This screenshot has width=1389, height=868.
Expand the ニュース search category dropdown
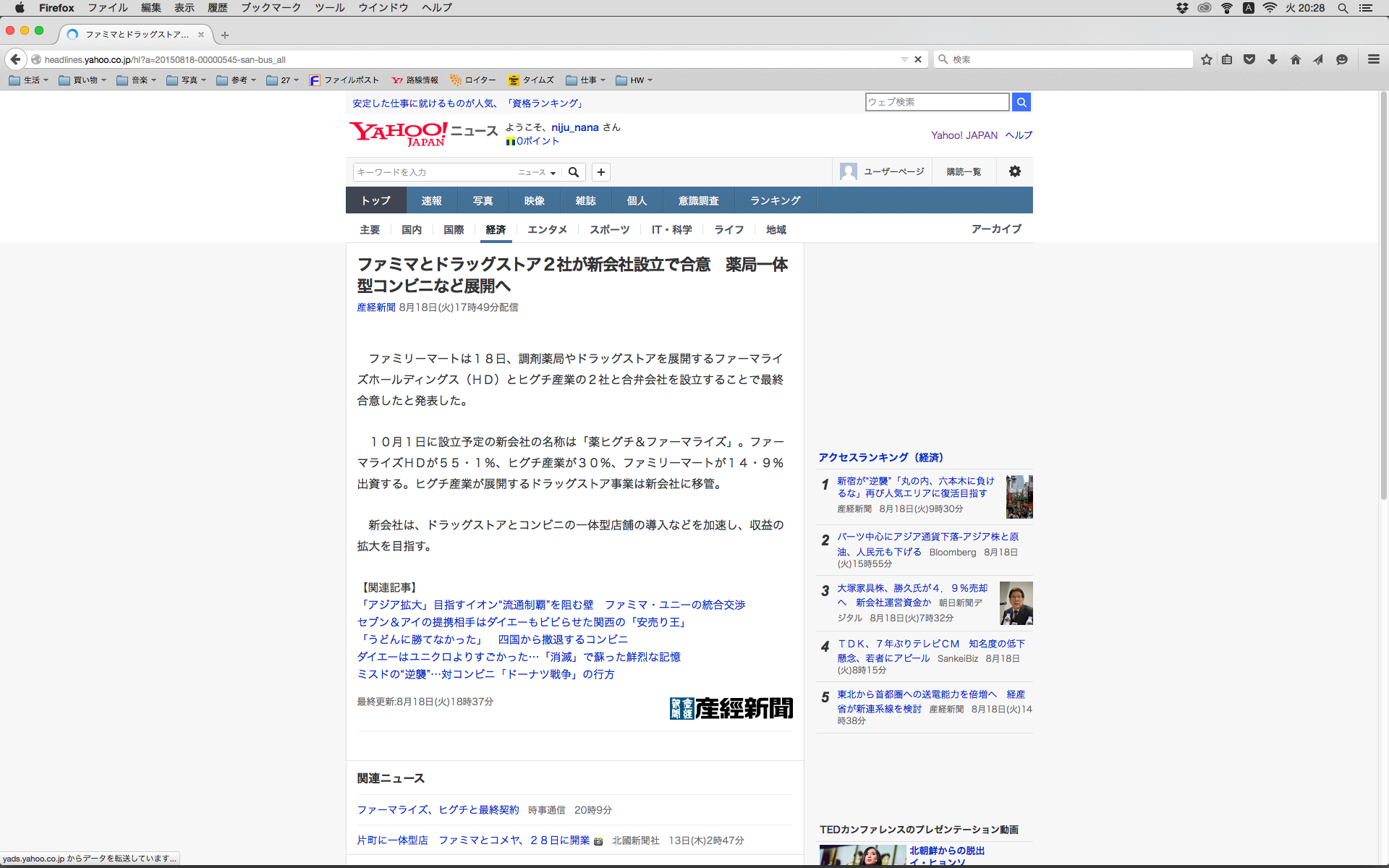(x=537, y=172)
